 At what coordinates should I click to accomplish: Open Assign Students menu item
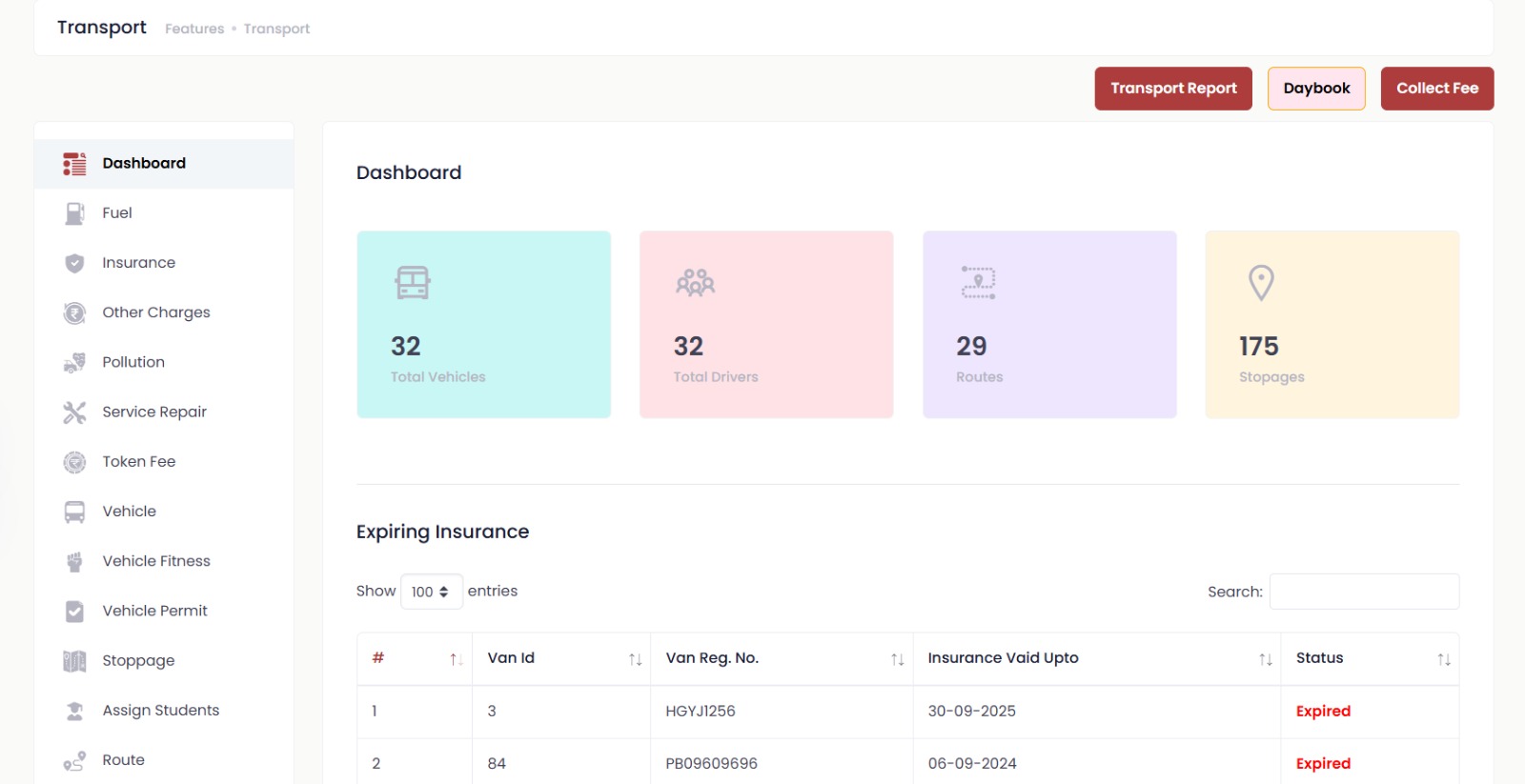pyautogui.click(x=161, y=711)
